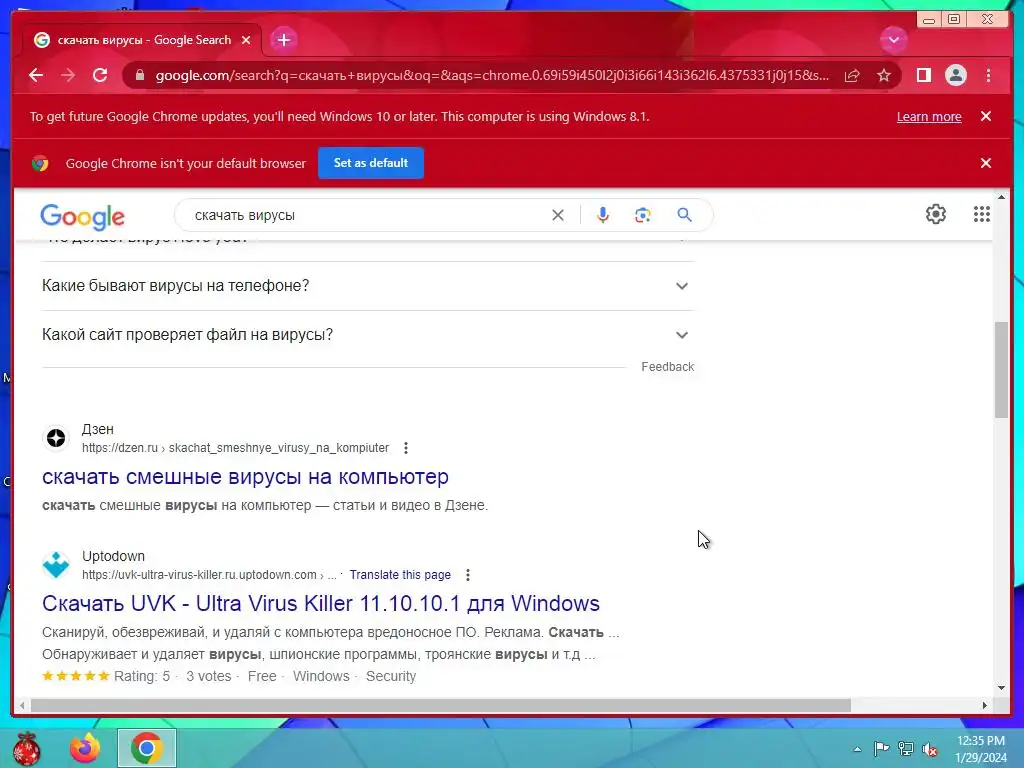Screen dimensions: 1024x768
Task: Click the 'Uptodown' site name text
Action: (x=114, y=556)
